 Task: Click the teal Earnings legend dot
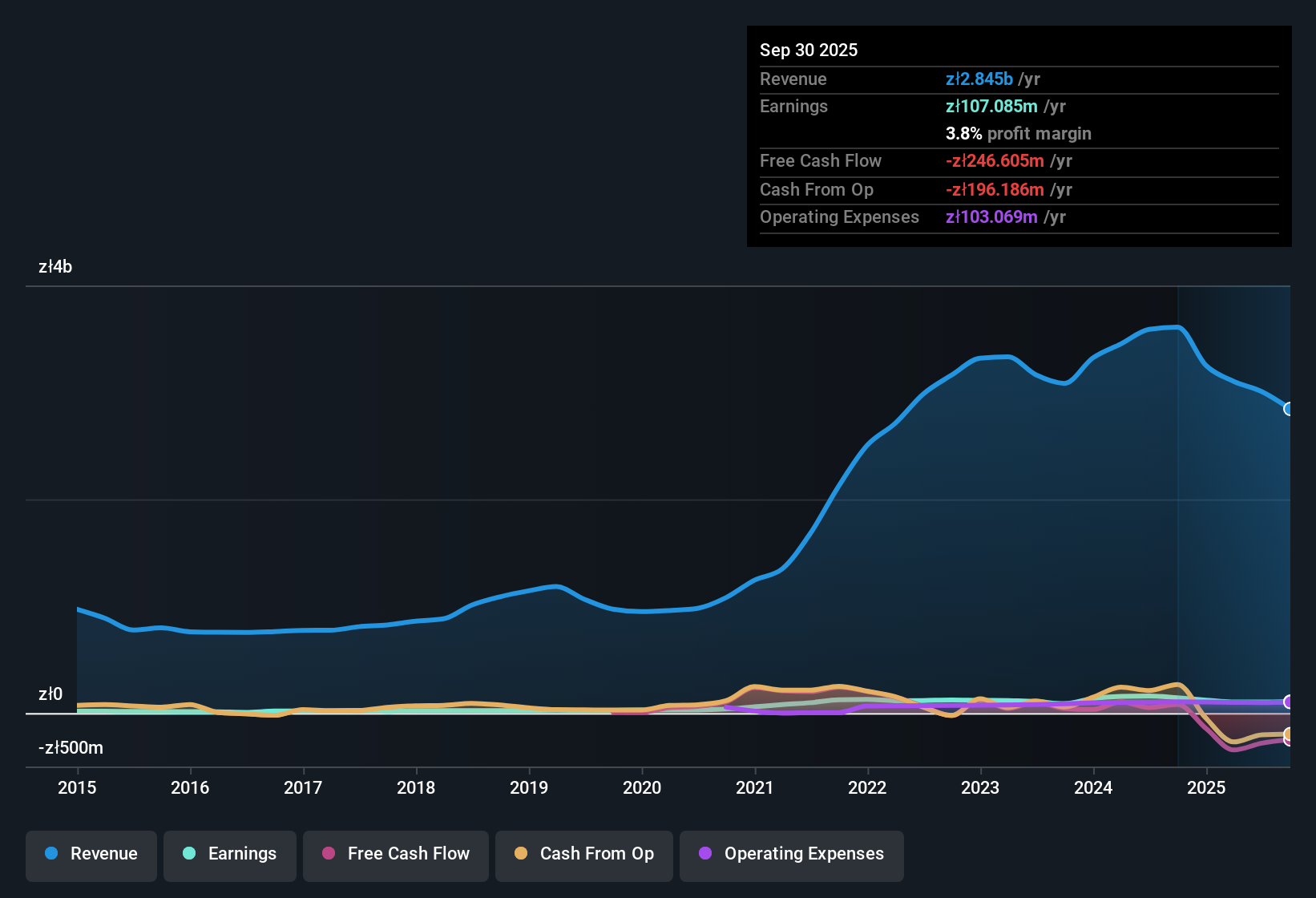[189, 854]
